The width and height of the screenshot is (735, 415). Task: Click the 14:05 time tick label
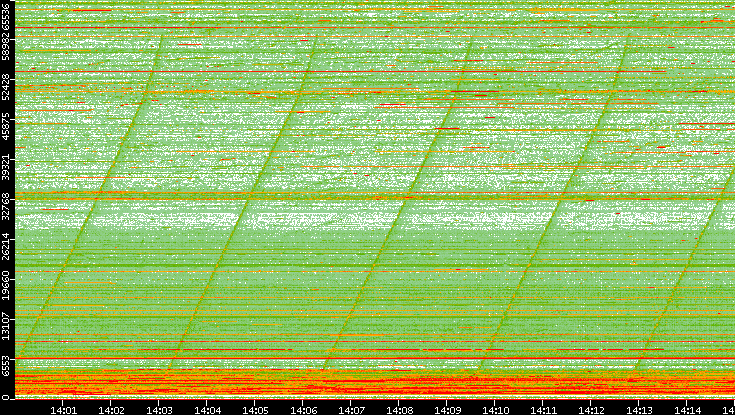[x=255, y=410]
